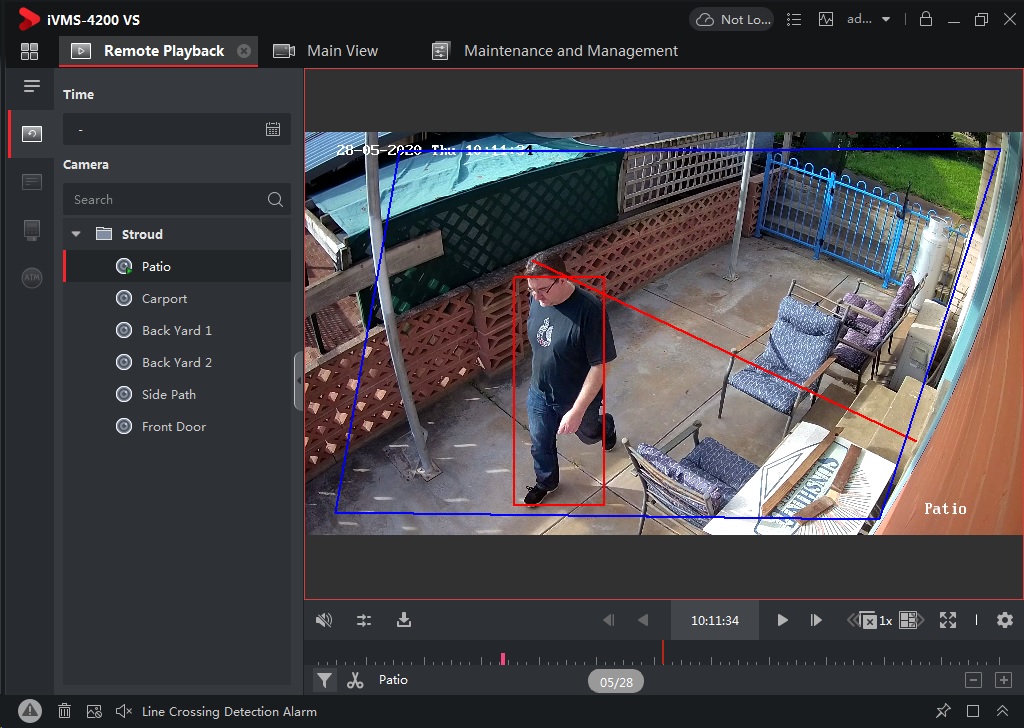Pin the alarm panel with pushpin
The width and height of the screenshot is (1024, 728).
pos(943,711)
